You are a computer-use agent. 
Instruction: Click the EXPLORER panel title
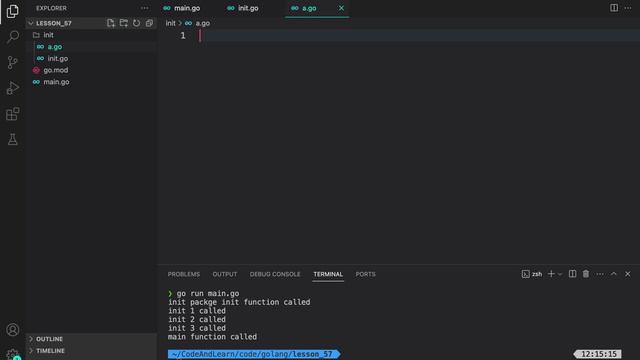pyautogui.click(x=51, y=8)
